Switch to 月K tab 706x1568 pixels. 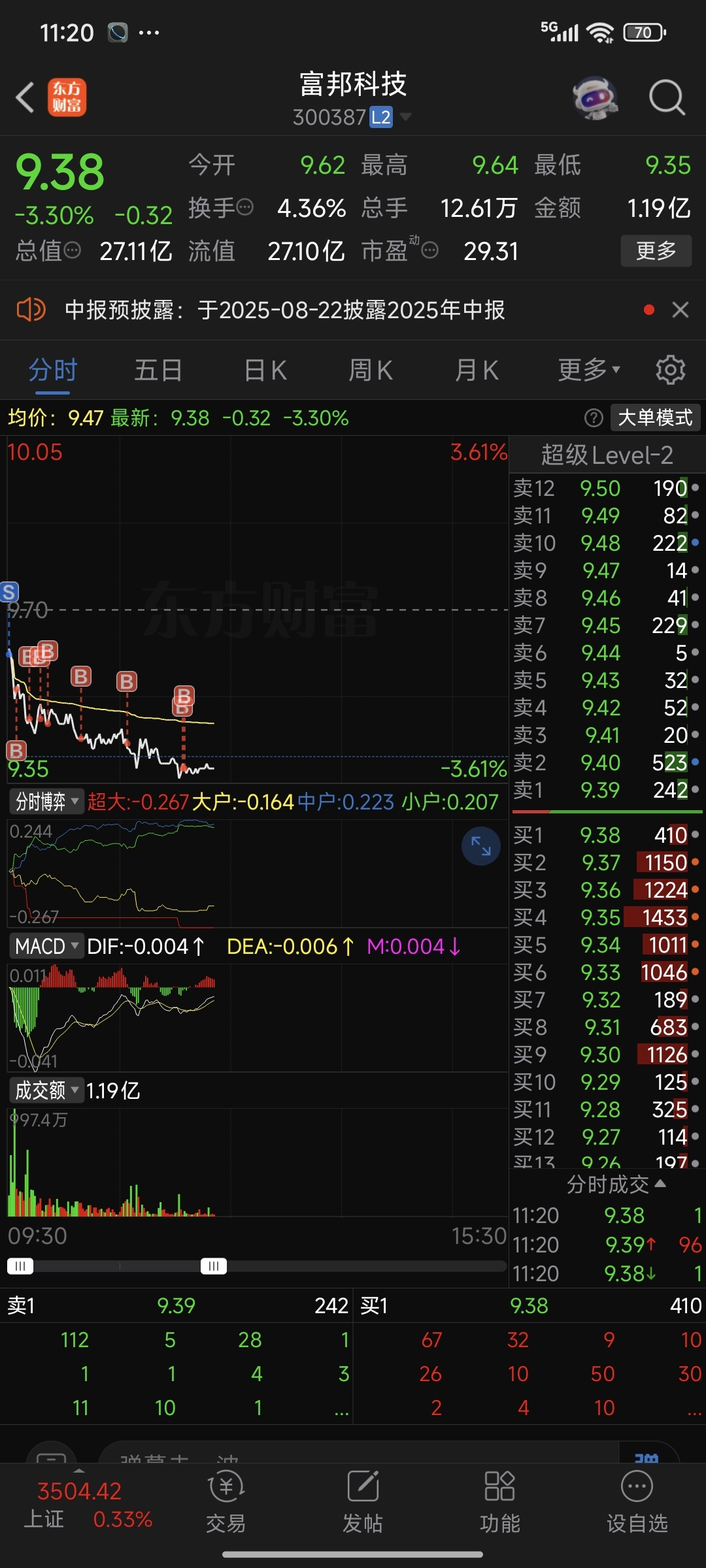[477, 370]
